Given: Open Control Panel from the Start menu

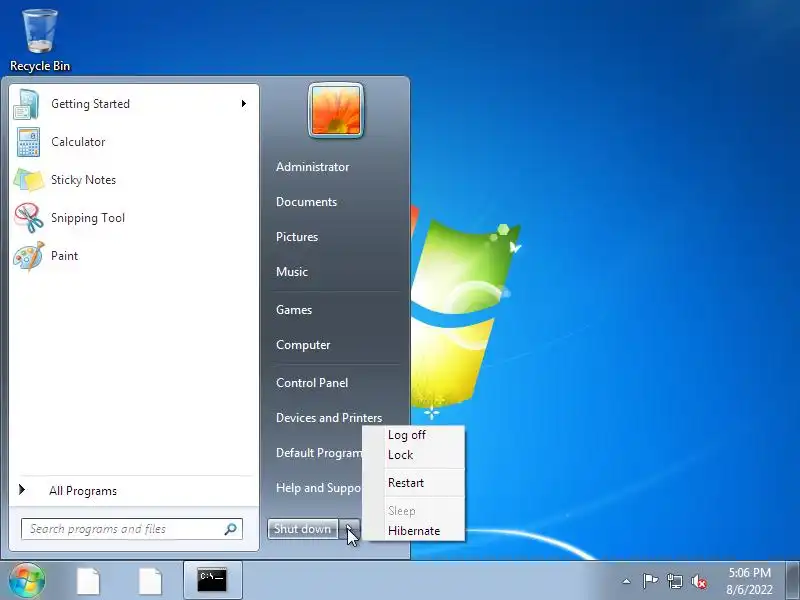Looking at the screenshot, I should 312,383.
